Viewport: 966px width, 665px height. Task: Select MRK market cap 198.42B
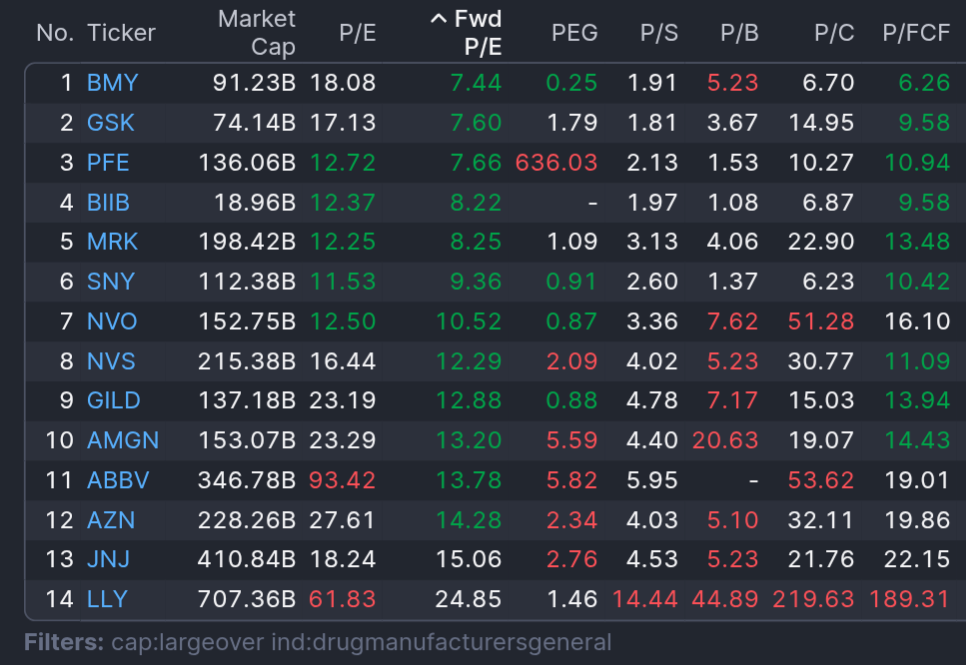tap(247, 242)
